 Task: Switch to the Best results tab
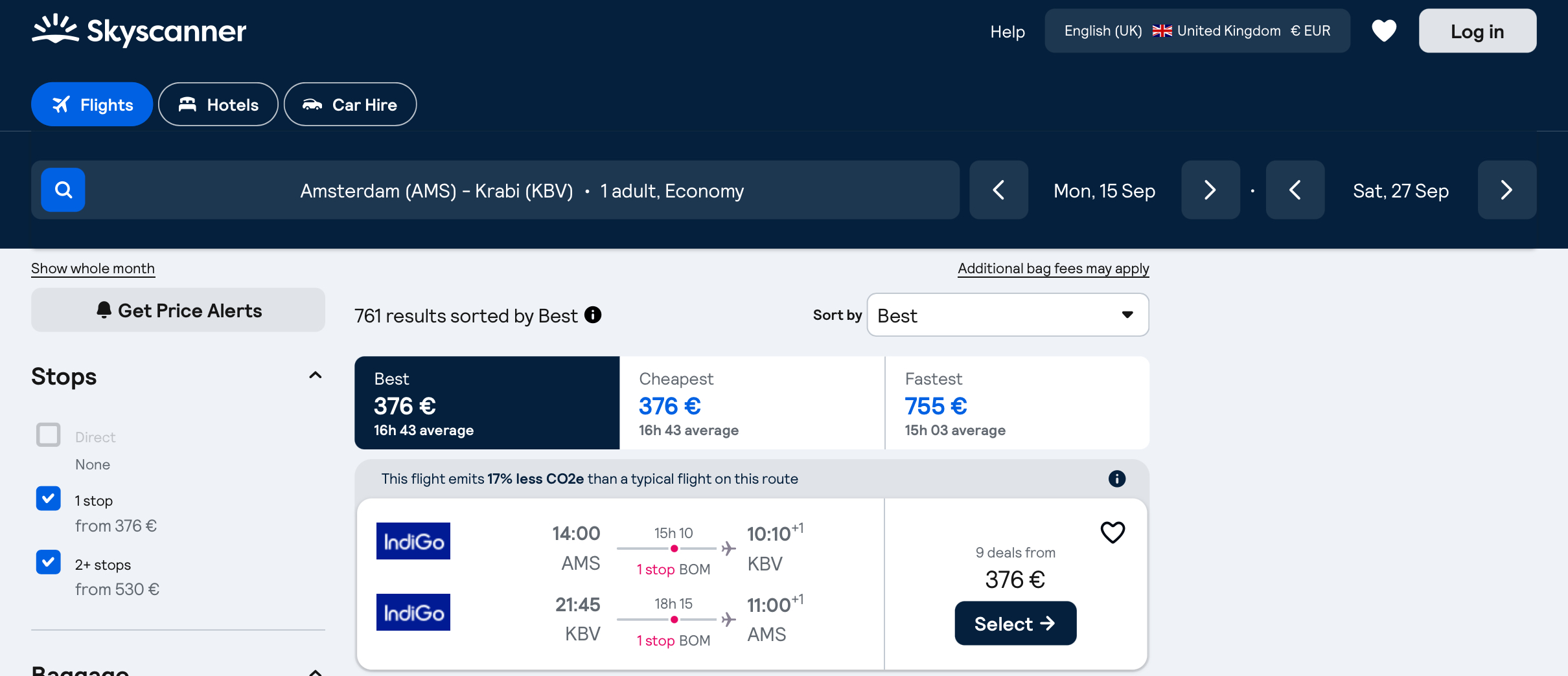click(487, 403)
